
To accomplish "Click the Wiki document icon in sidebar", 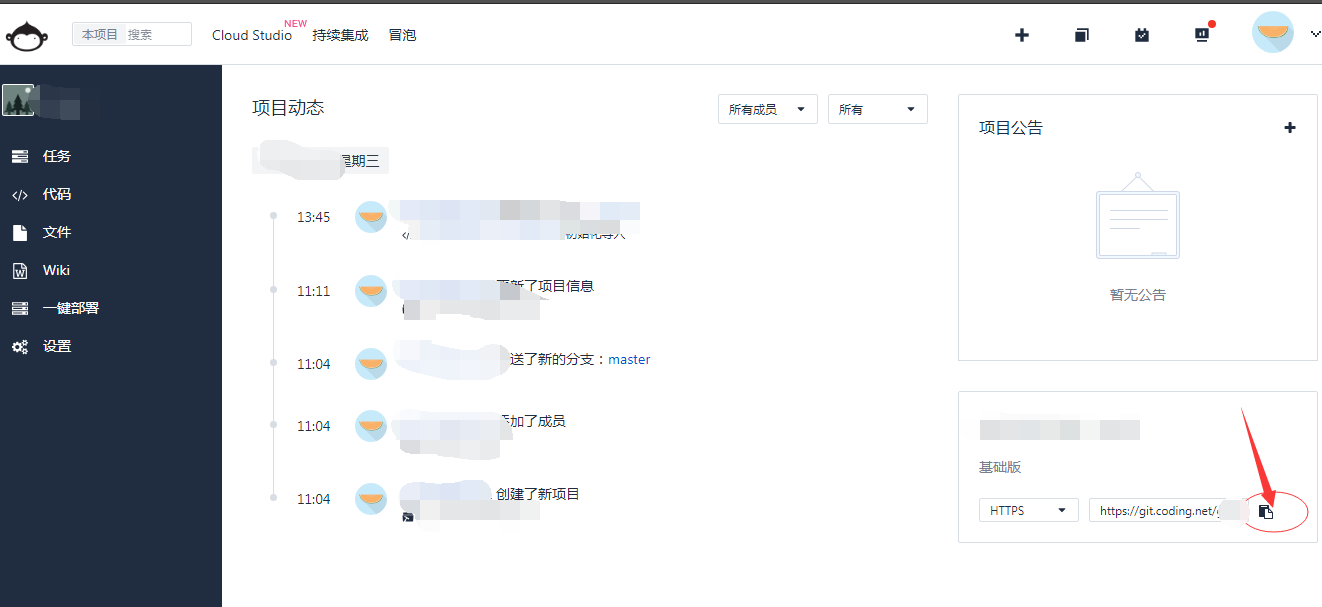I will [19, 270].
